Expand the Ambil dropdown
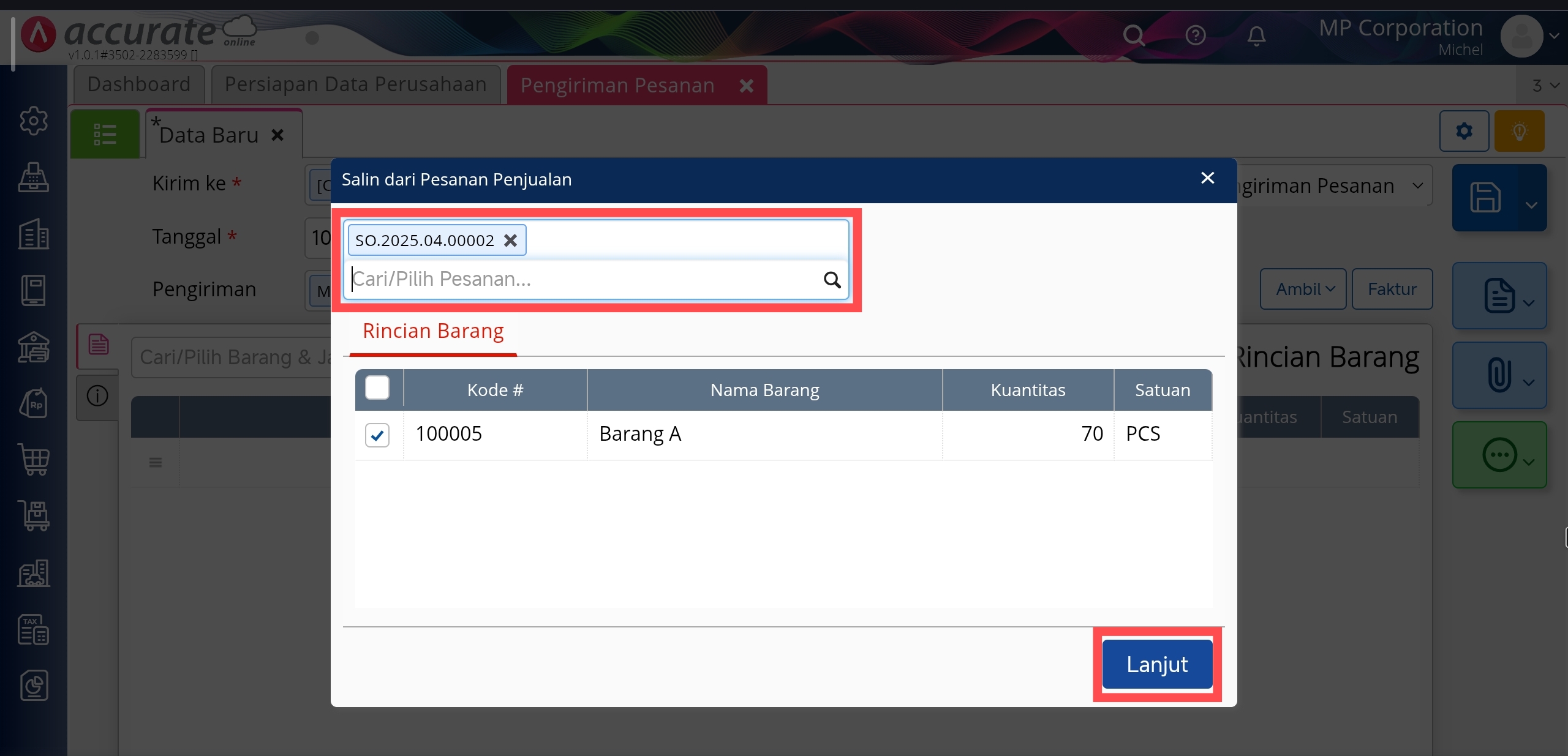The height and width of the screenshot is (756, 1568). pyautogui.click(x=1303, y=289)
